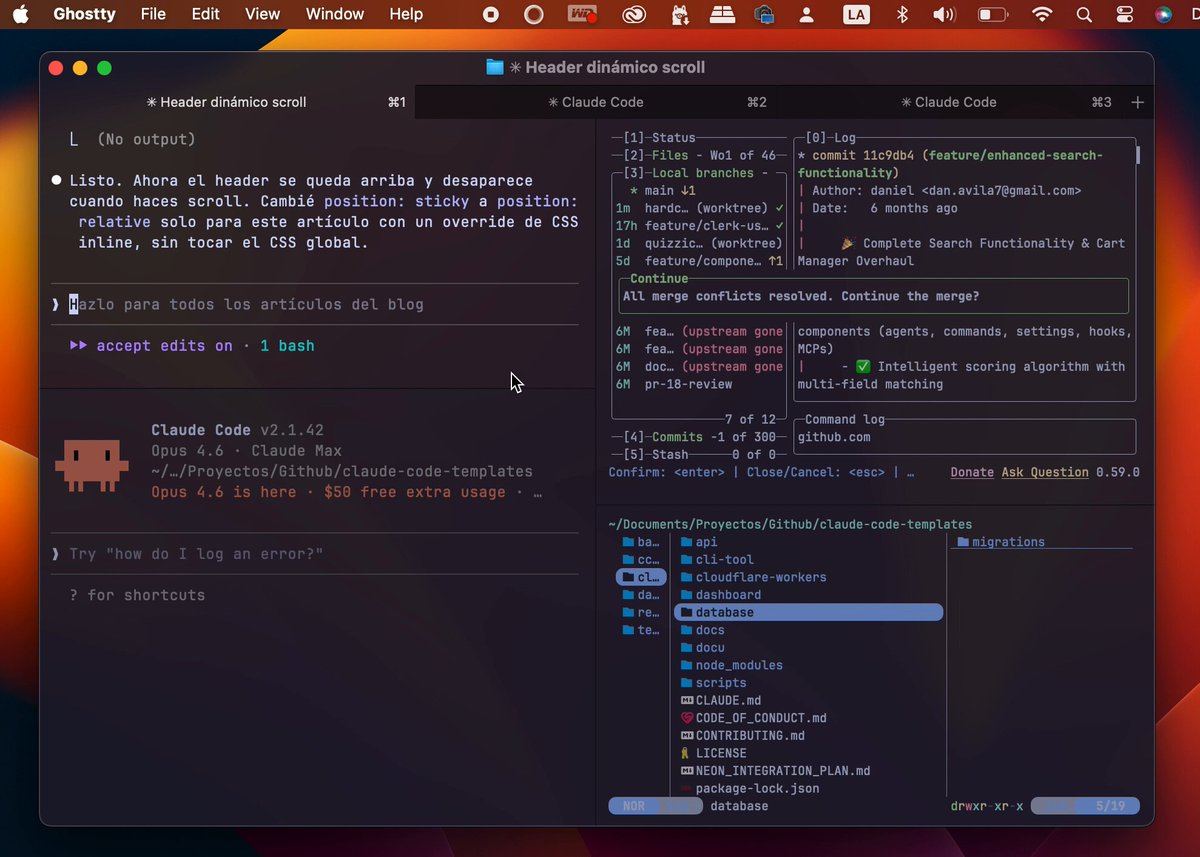Click the screen recording stop icon
This screenshot has width=1200, height=857.
point(491,15)
